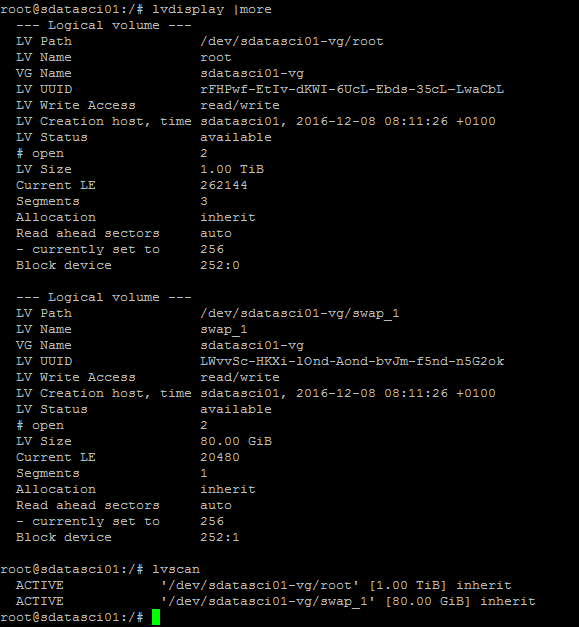The image size is (579, 627).
Task: Click the LV Name value swap_1
Action: [224, 329]
